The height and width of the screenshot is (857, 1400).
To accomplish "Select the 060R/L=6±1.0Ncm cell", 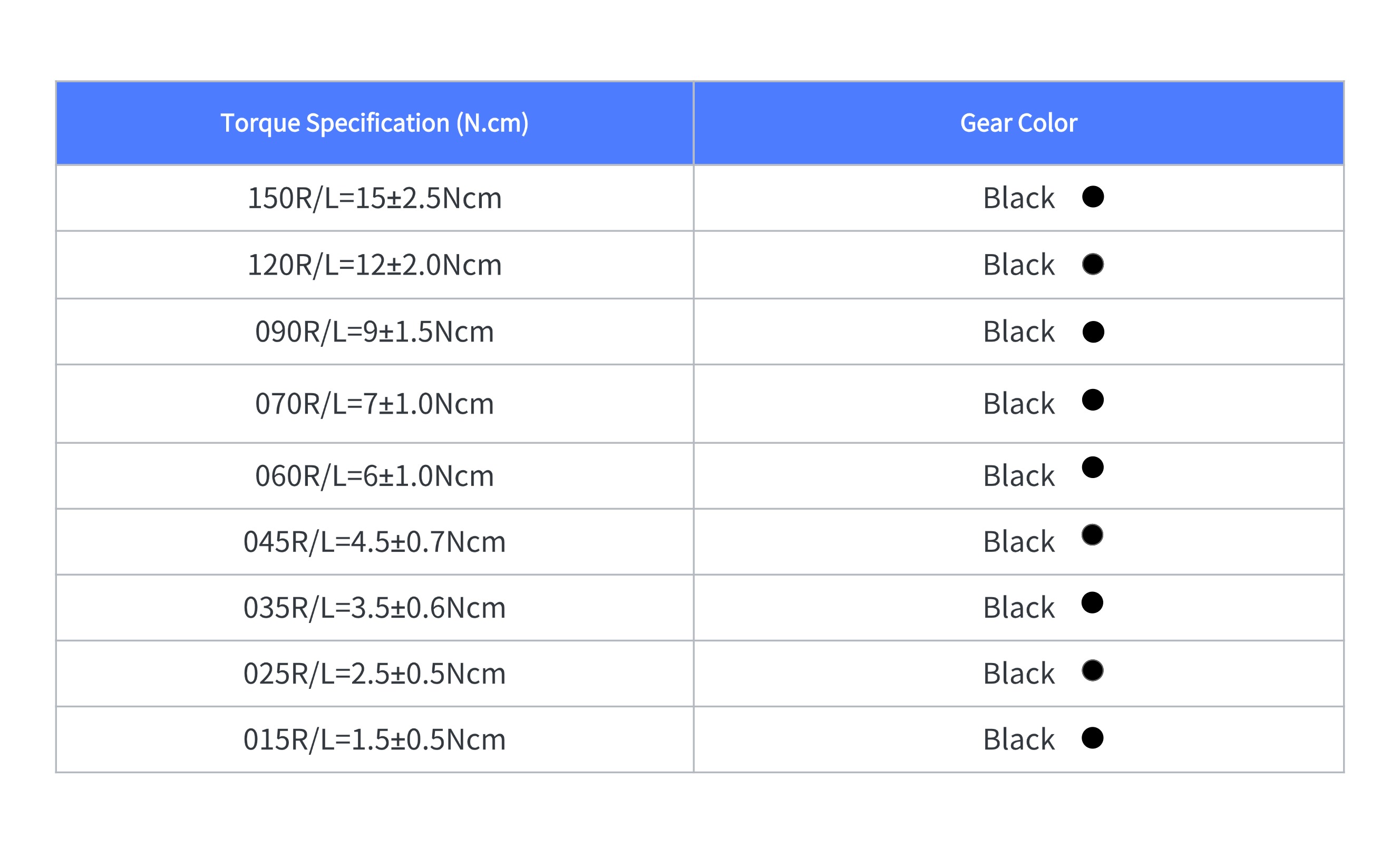I will click(374, 476).
